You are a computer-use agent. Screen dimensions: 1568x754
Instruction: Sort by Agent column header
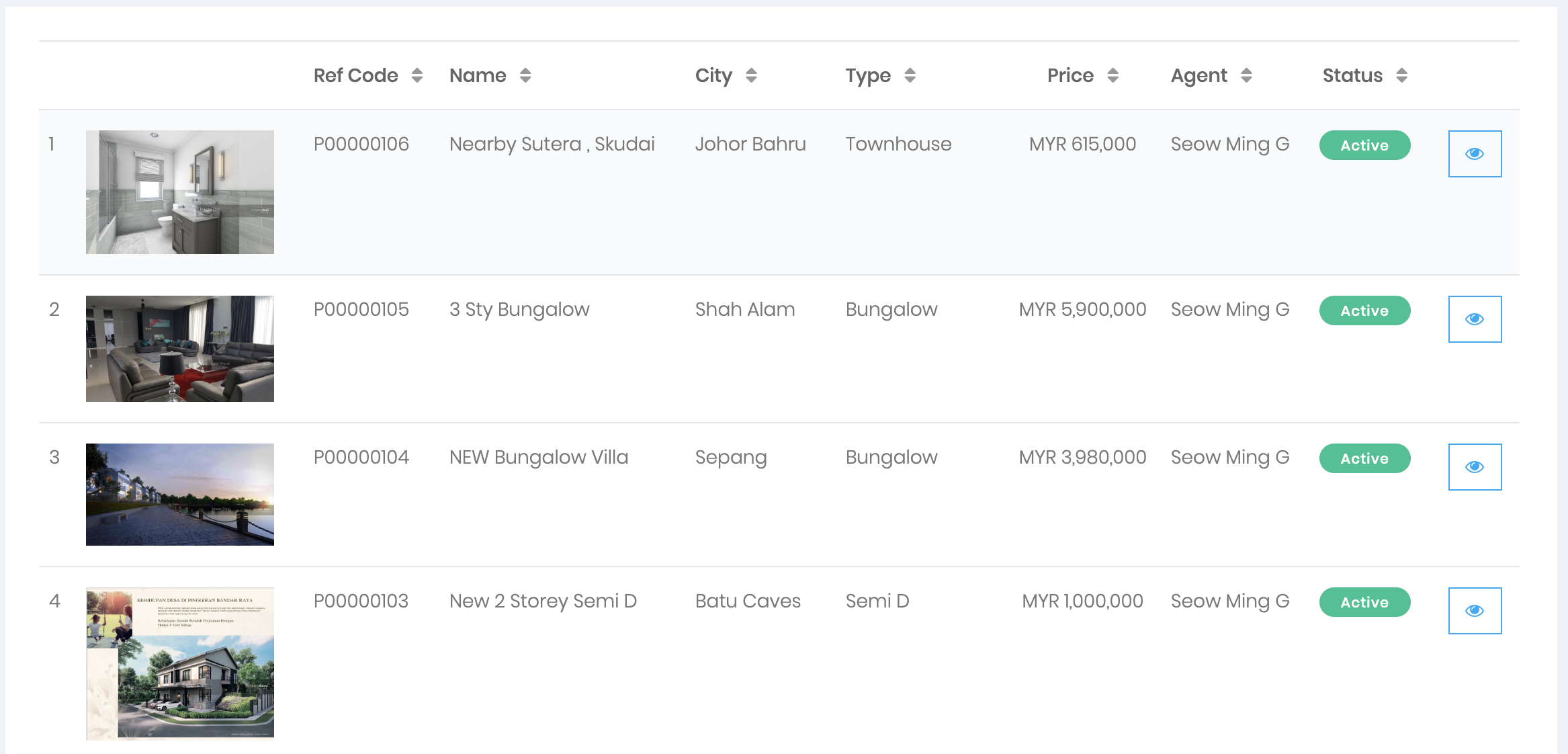click(x=1246, y=75)
